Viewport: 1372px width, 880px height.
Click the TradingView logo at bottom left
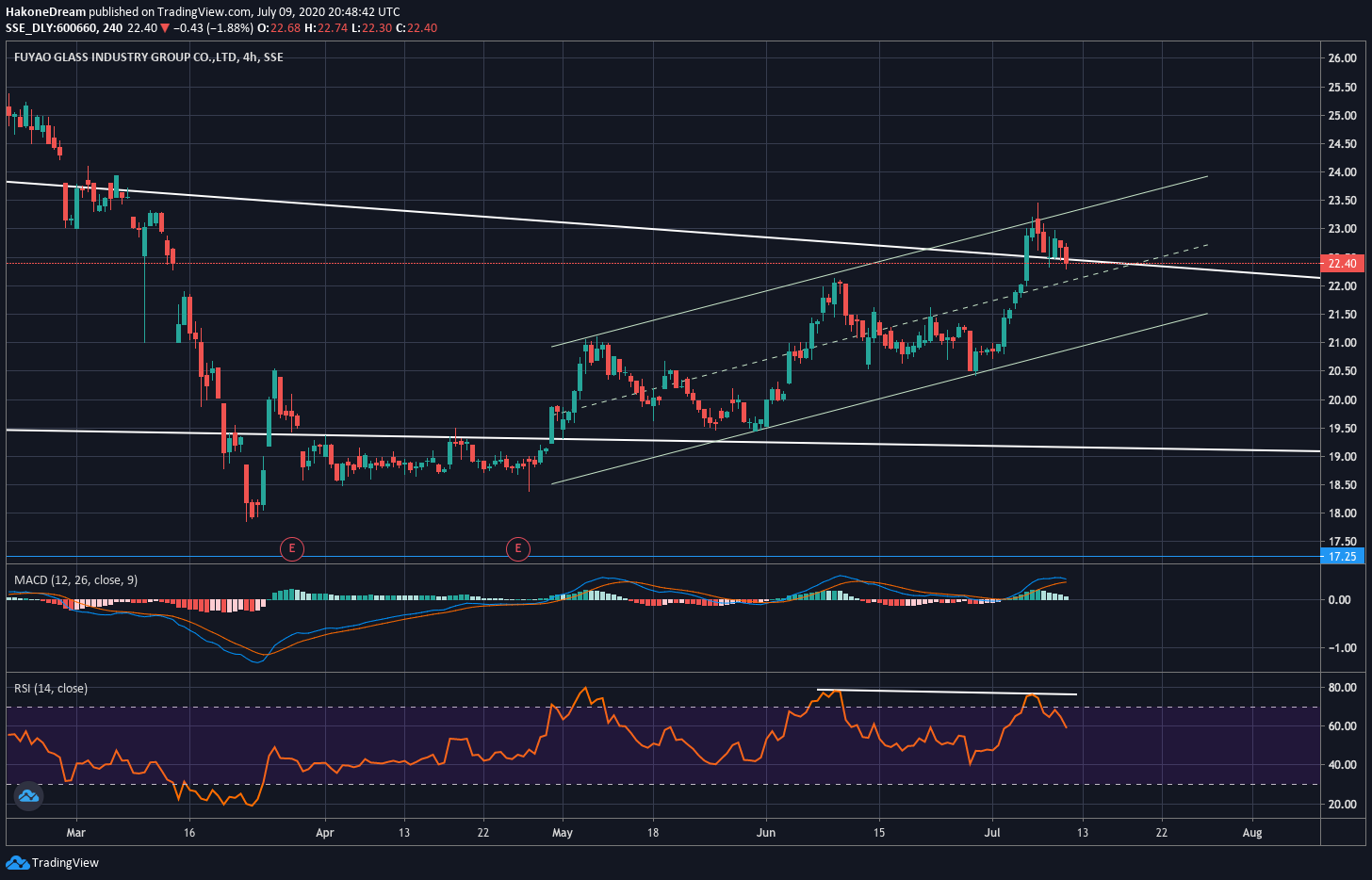point(17,862)
